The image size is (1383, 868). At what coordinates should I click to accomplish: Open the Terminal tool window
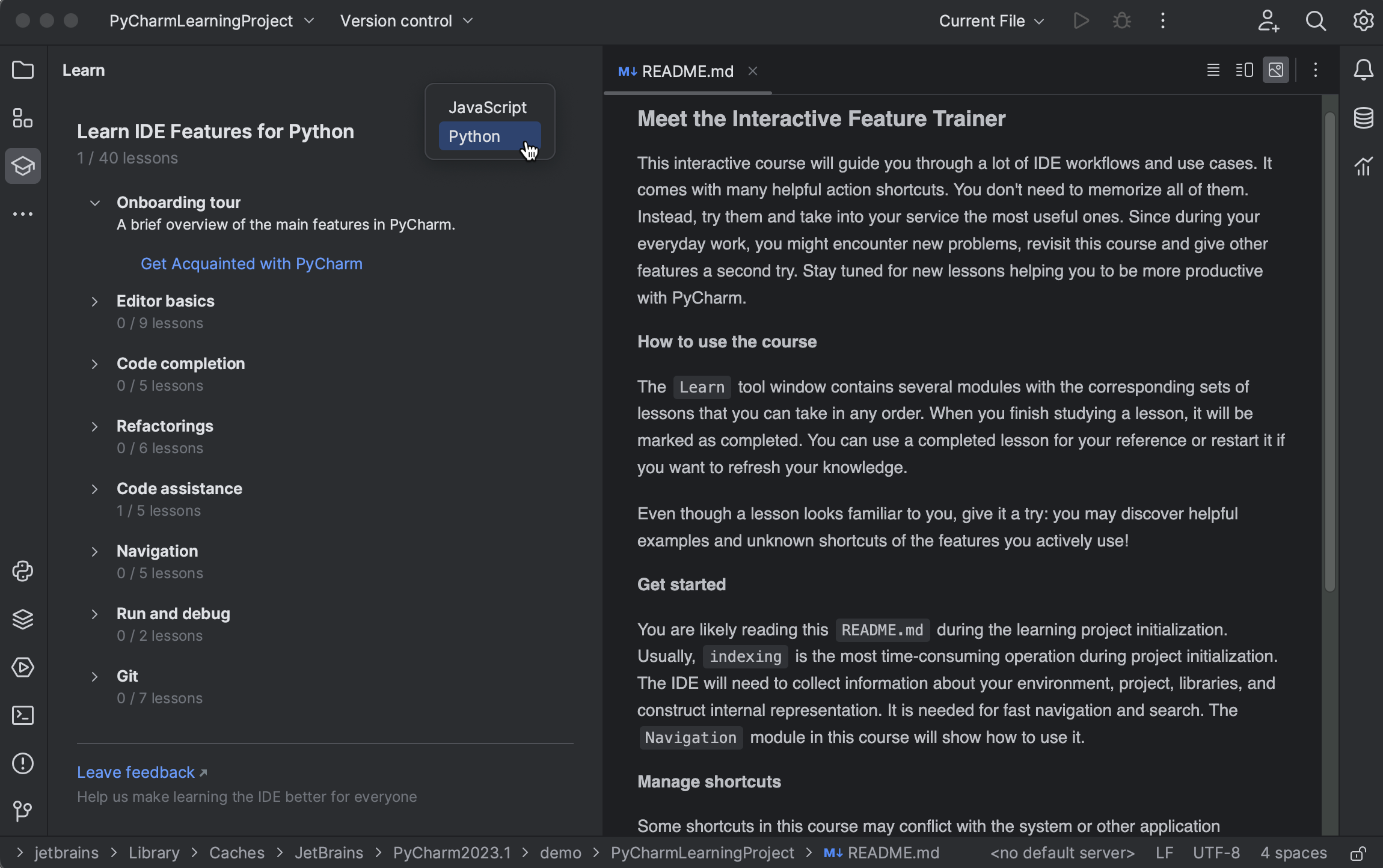pos(23,715)
